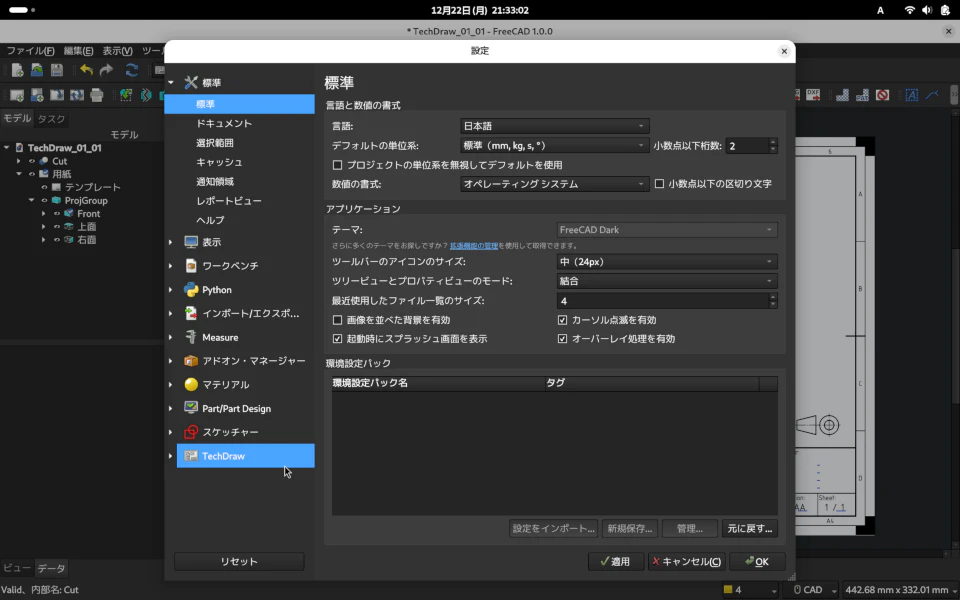
Task: Open the ツールバーのアイコンのサイズ dropdown
Action: pyautogui.click(x=667, y=261)
